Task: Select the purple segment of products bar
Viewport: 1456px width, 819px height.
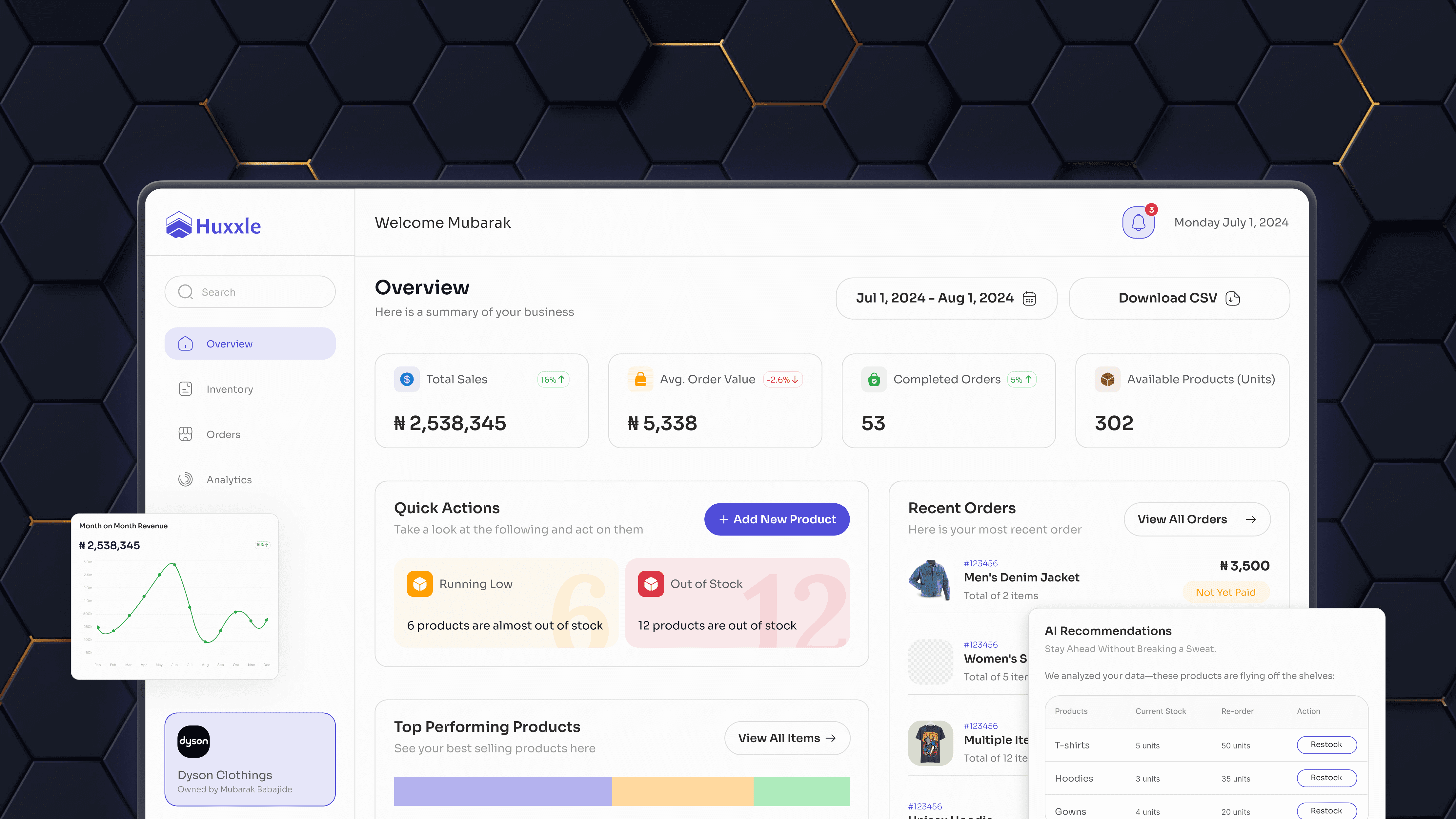Action: [x=503, y=791]
